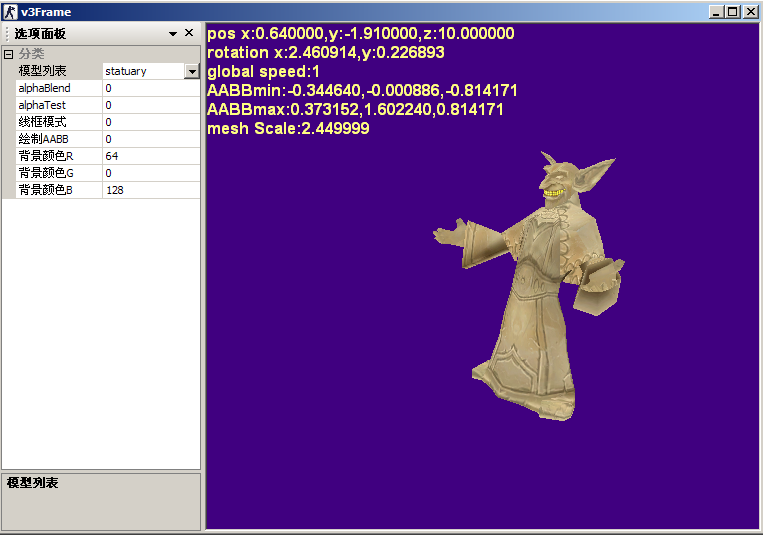Close the 选项面板 options panel
Image resolution: width=764 pixels, height=535 pixels.
pyautogui.click(x=189, y=33)
